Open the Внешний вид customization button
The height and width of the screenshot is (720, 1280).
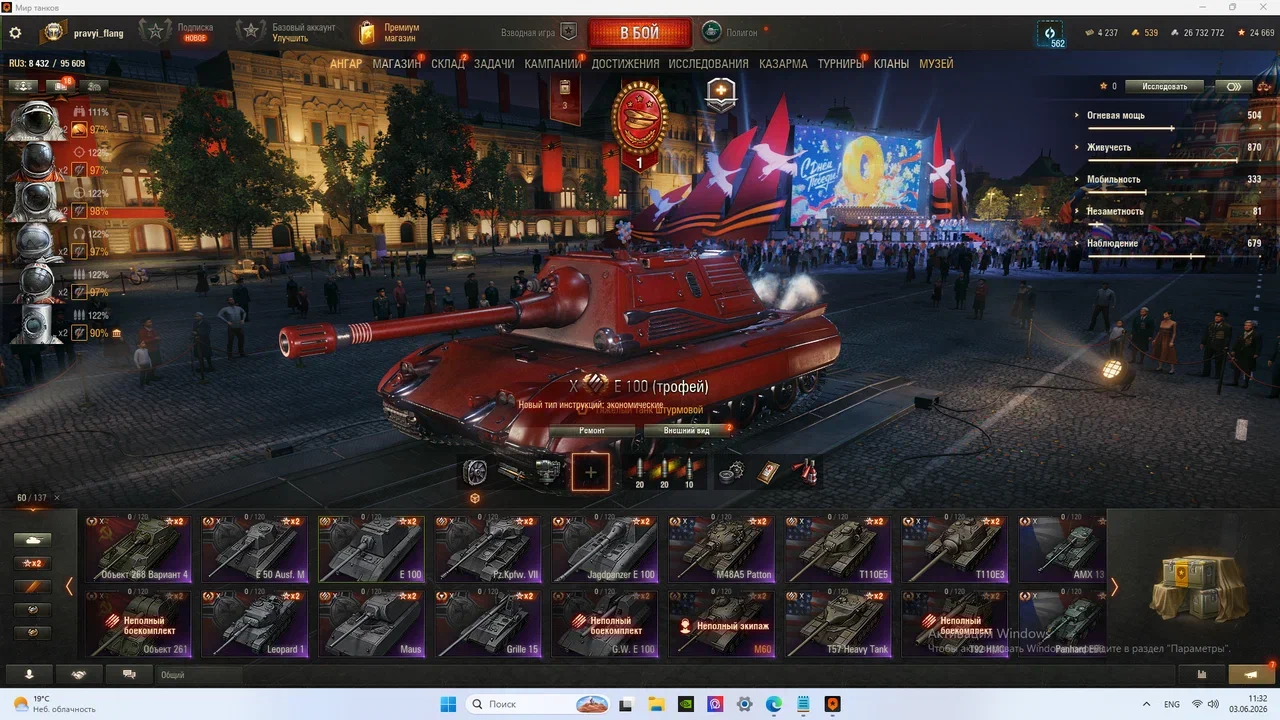pyautogui.click(x=687, y=430)
